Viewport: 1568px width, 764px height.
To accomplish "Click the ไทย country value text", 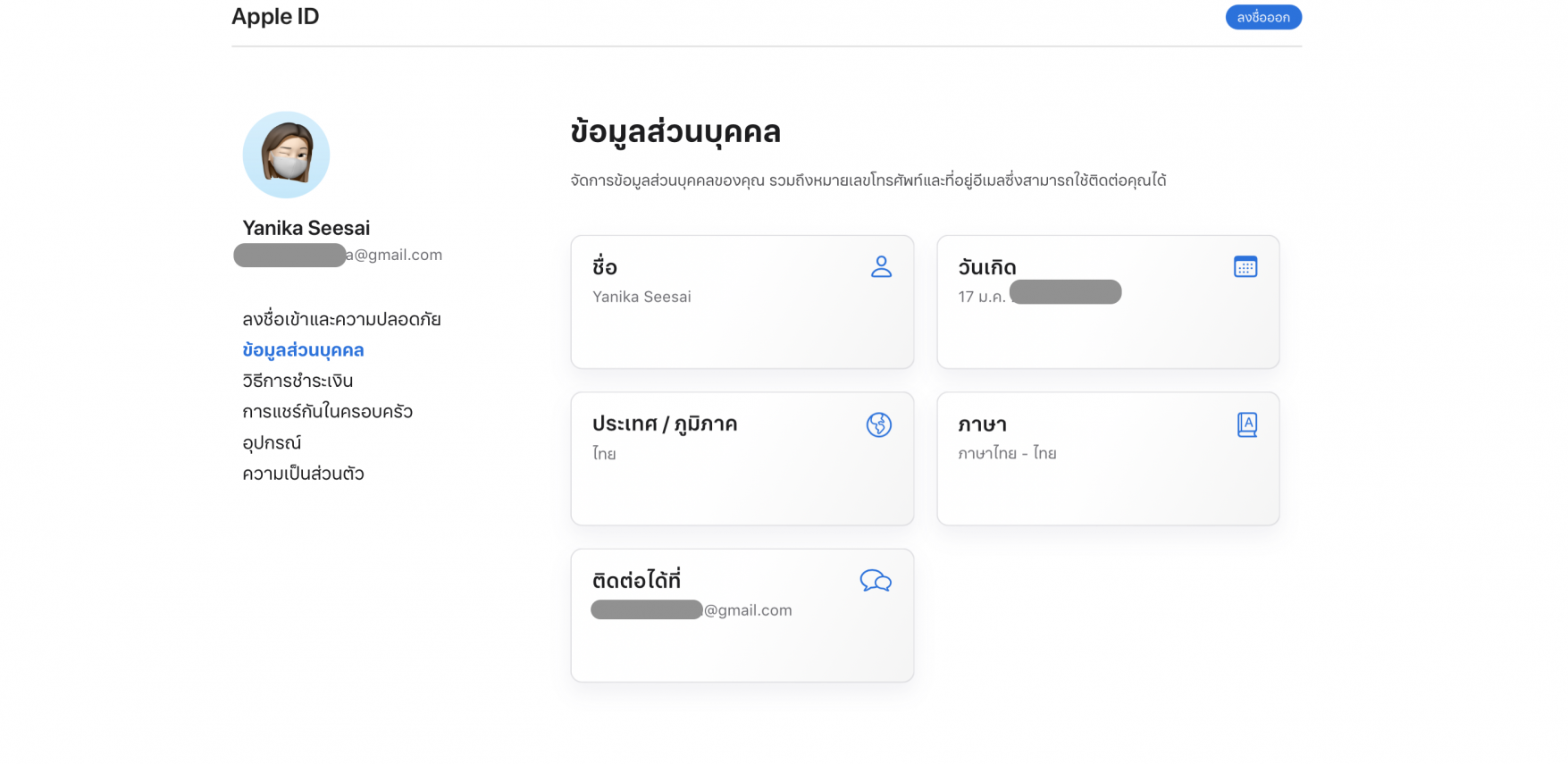I will click(604, 454).
